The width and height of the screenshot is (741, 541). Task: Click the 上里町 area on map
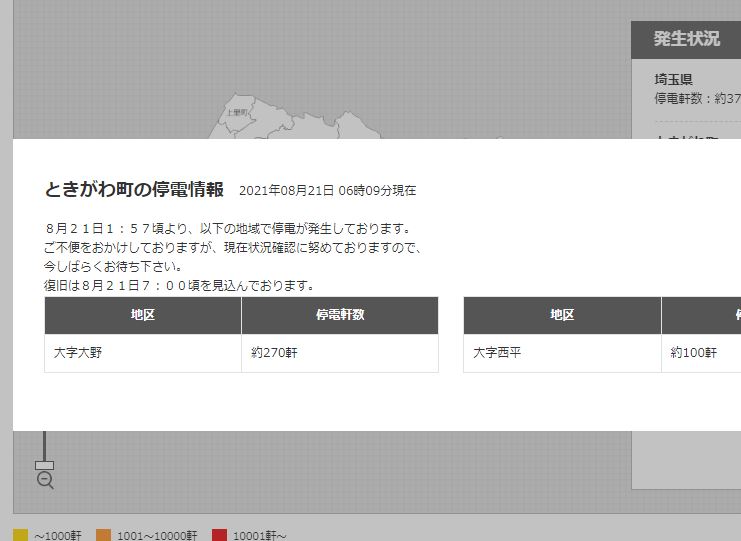[x=237, y=112]
